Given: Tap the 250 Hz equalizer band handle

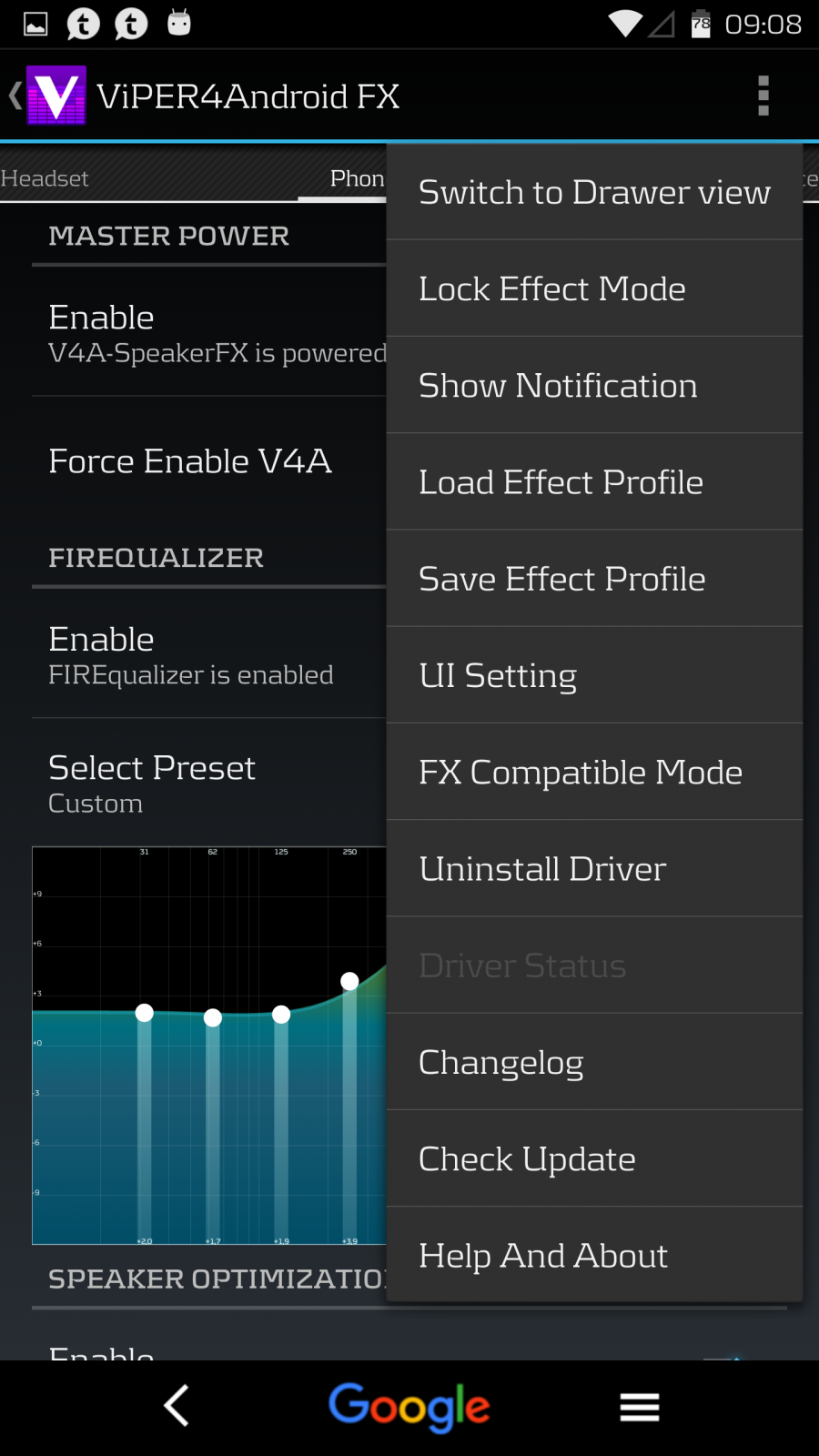Looking at the screenshot, I should pyautogui.click(x=349, y=981).
